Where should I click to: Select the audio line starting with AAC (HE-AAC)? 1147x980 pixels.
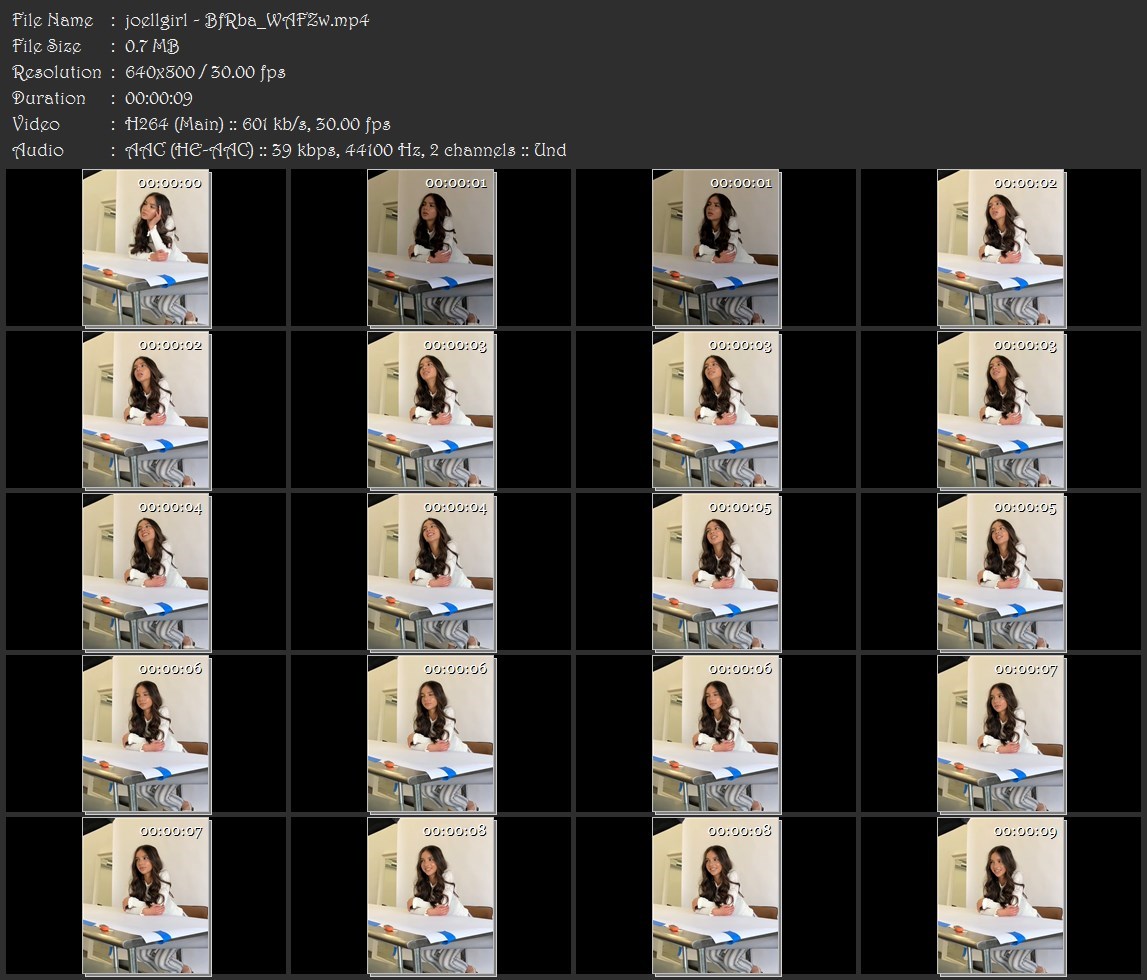click(345, 150)
